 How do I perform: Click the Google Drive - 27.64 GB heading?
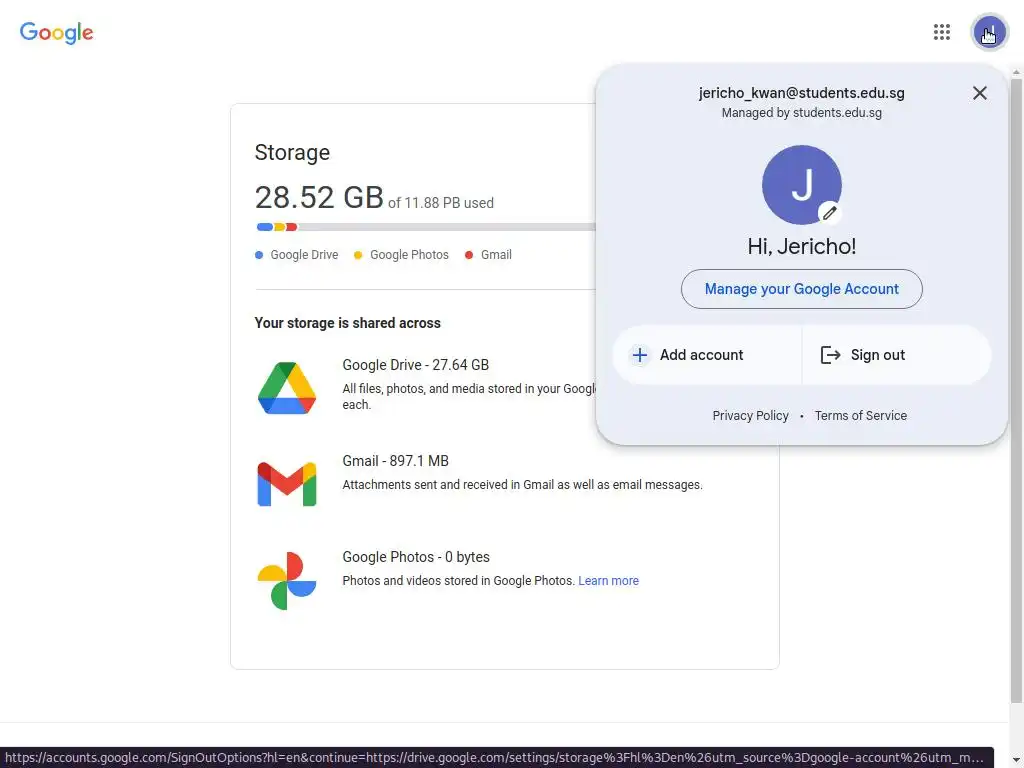[415, 365]
